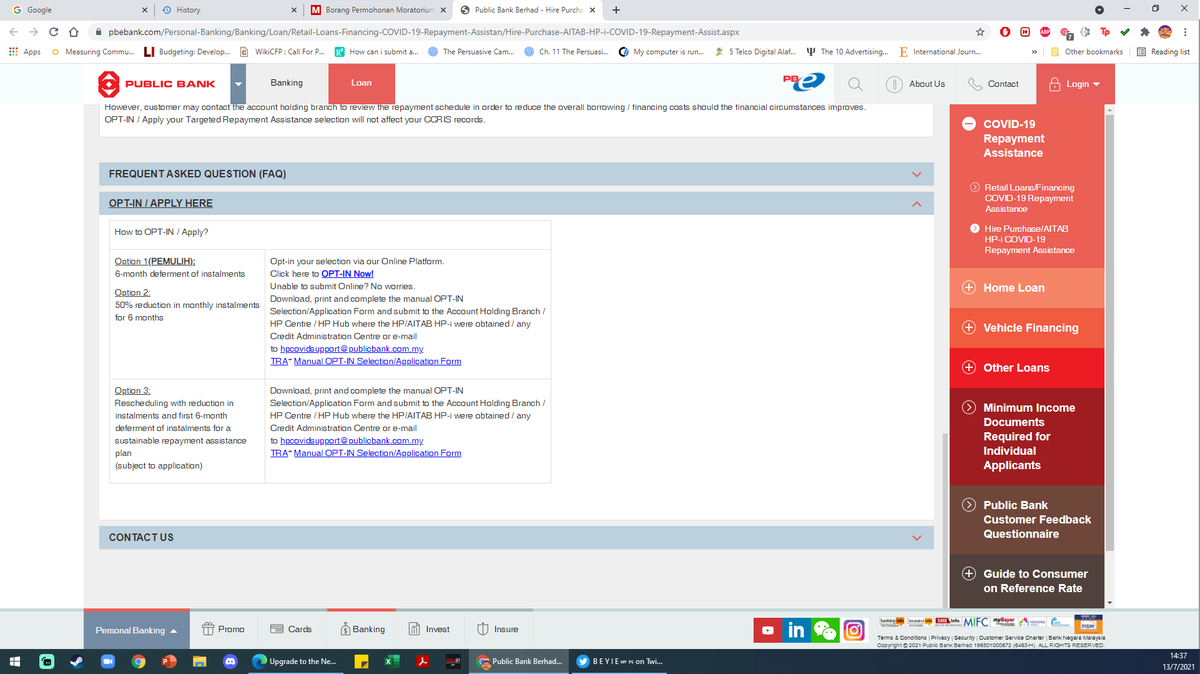Click the PBe logo in the header
This screenshot has width=1200, height=674.
click(x=805, y=81)
